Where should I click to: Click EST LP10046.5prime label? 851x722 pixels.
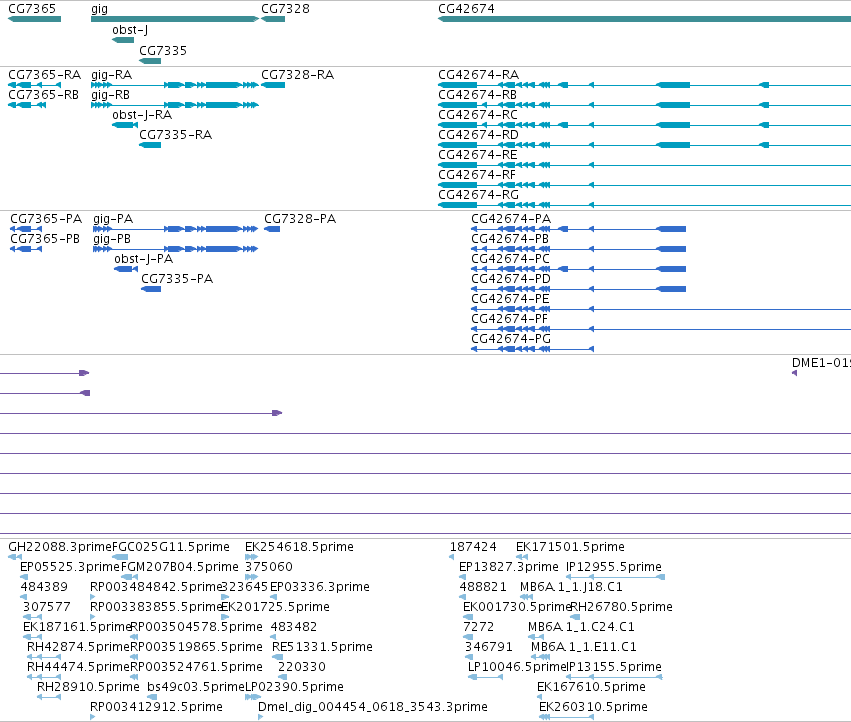518,667
